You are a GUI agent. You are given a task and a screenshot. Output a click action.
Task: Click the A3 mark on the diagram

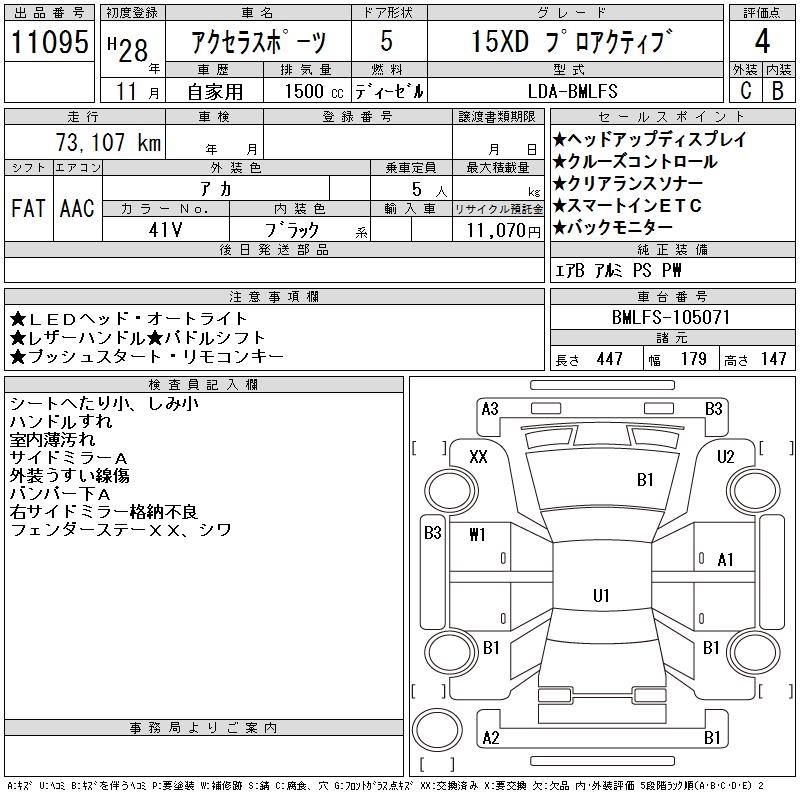point(490,409)
